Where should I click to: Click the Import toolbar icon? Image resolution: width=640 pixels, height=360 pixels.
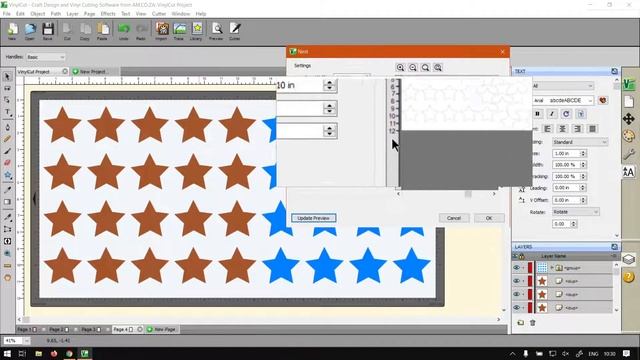point(162,31)
